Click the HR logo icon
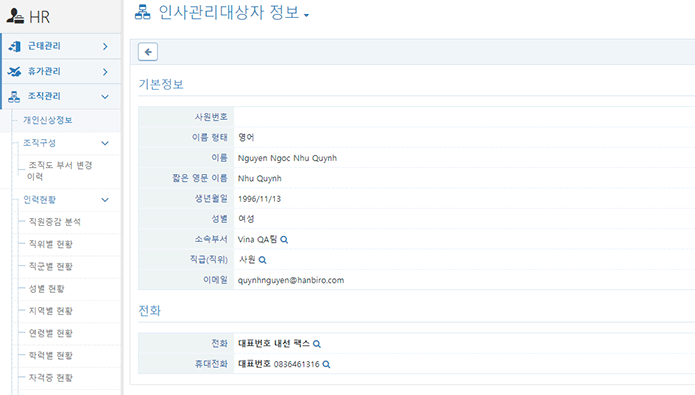 15,16
